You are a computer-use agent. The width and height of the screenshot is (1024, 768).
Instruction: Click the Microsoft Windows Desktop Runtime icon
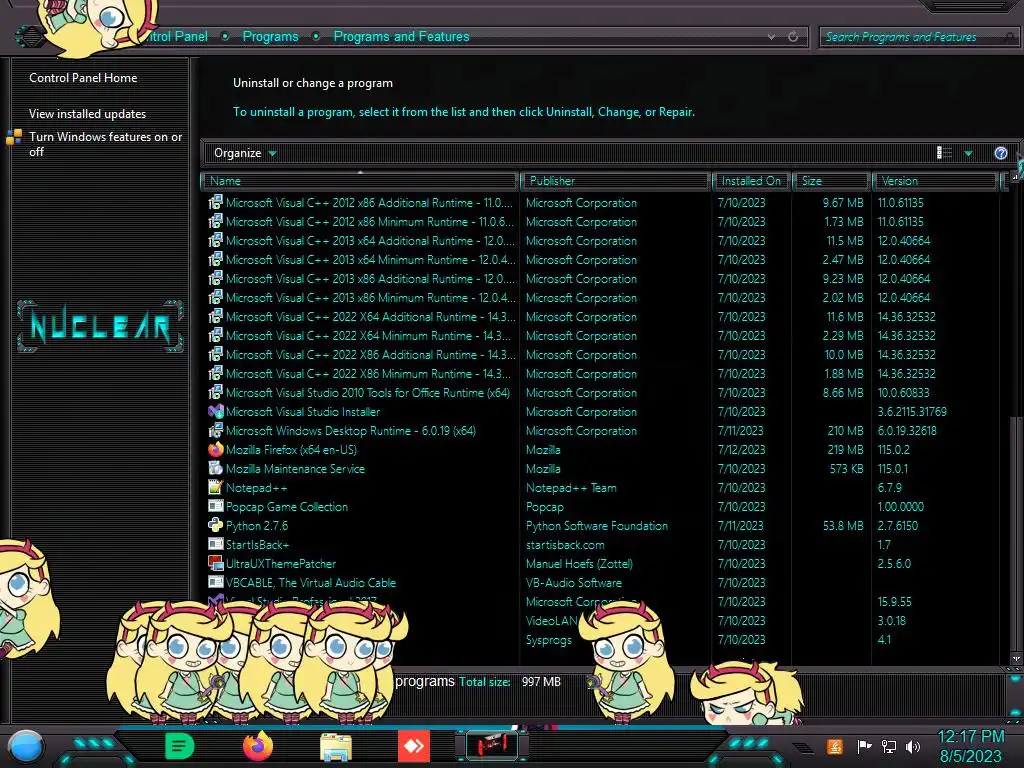point(216,430)
